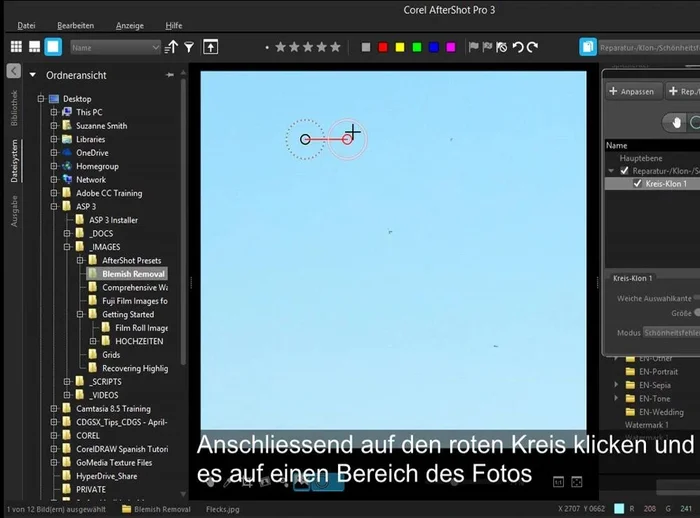Open the Bearbeiten menu

75,25
